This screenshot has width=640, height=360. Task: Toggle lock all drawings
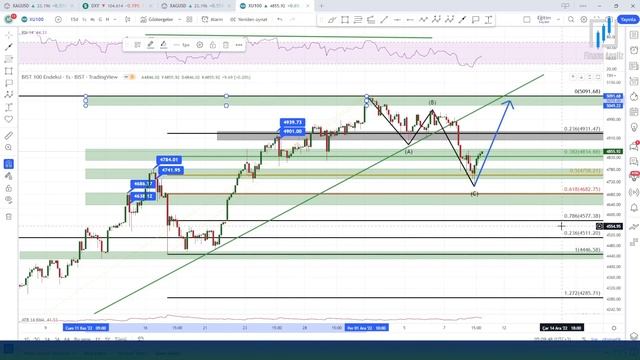click(x=9, y=188)
